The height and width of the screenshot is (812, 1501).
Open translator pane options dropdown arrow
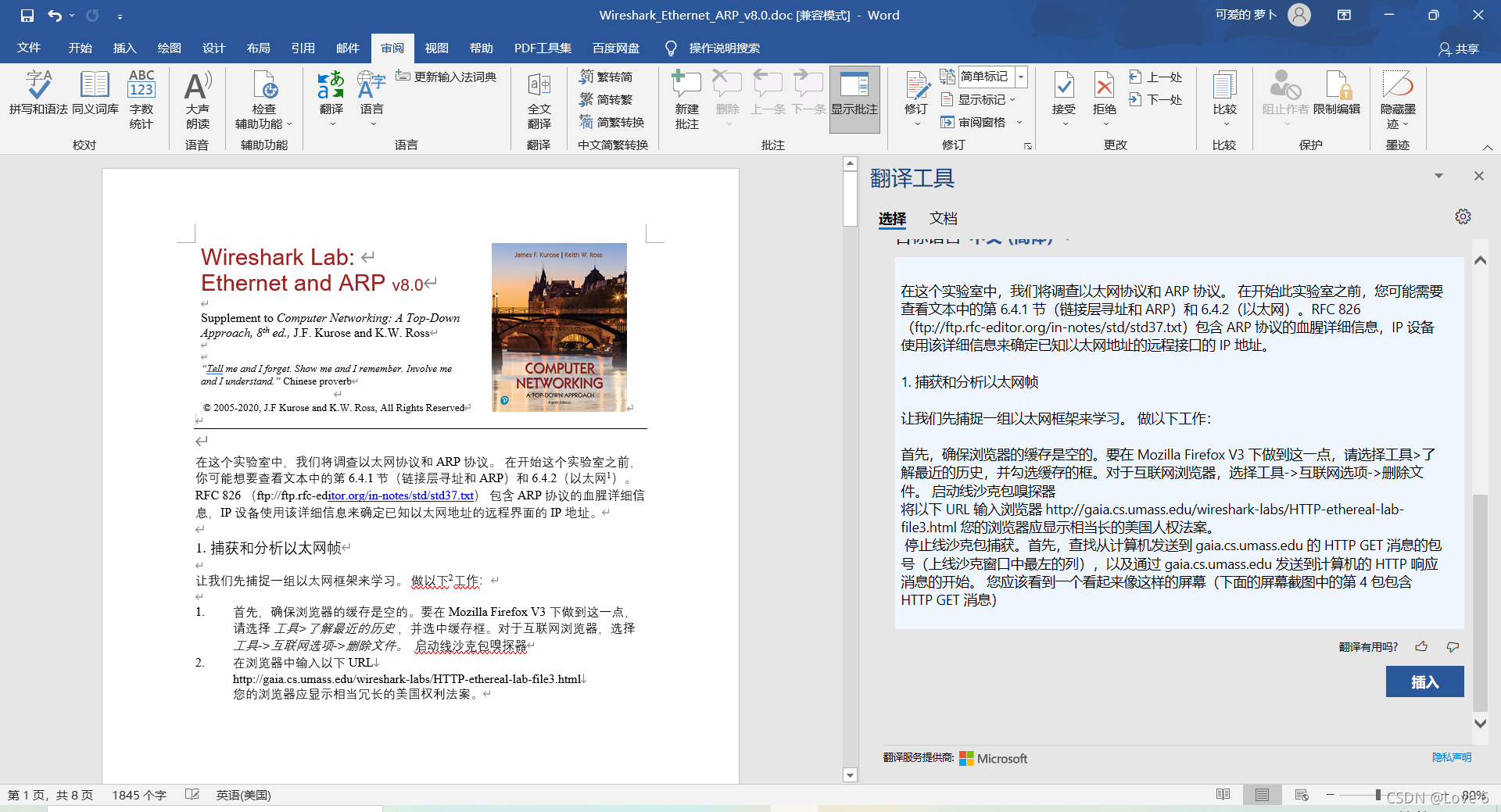pos(1438,176)
